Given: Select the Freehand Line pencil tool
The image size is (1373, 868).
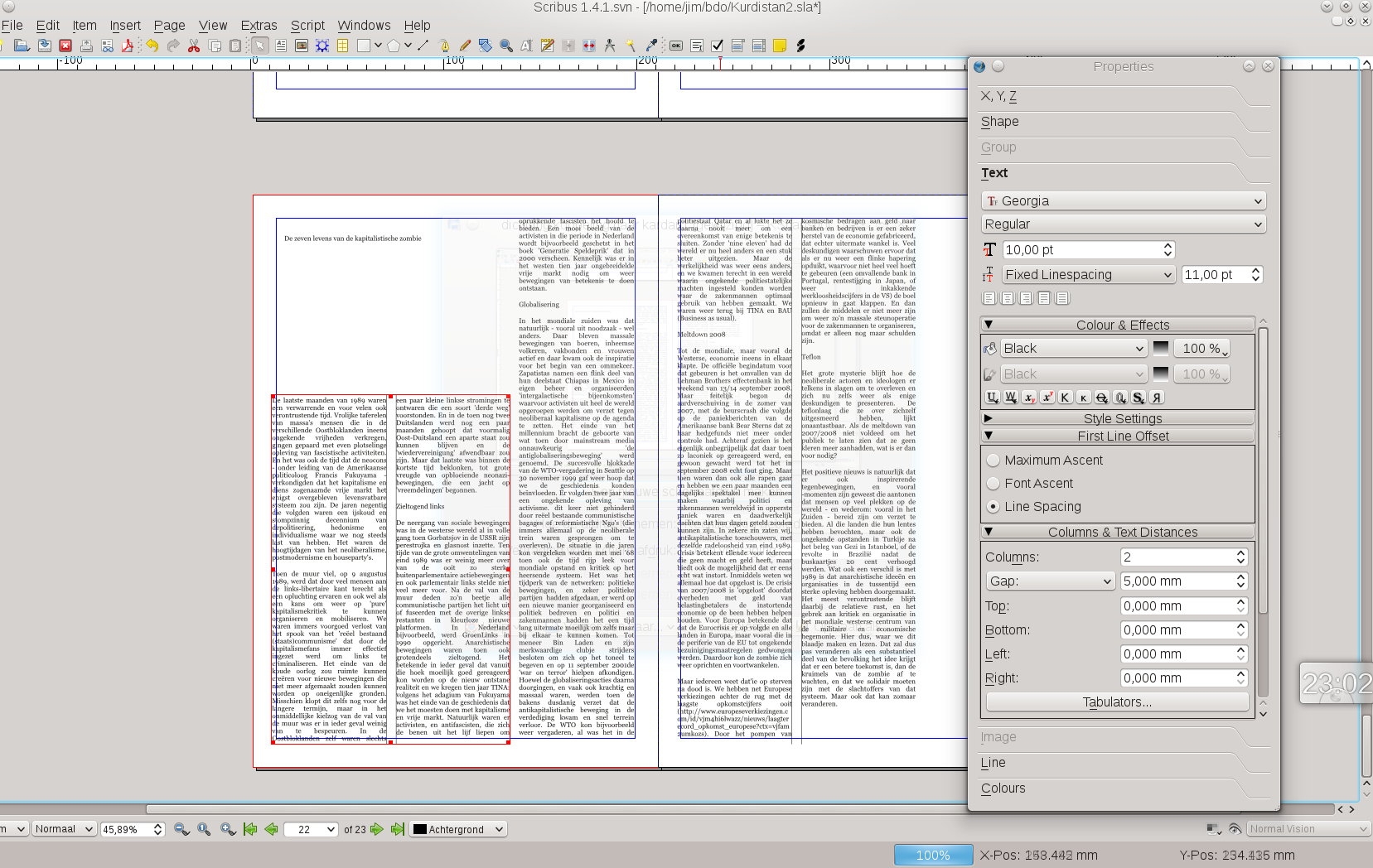Looking at the screenshot, I should click(x=465, y=46).
